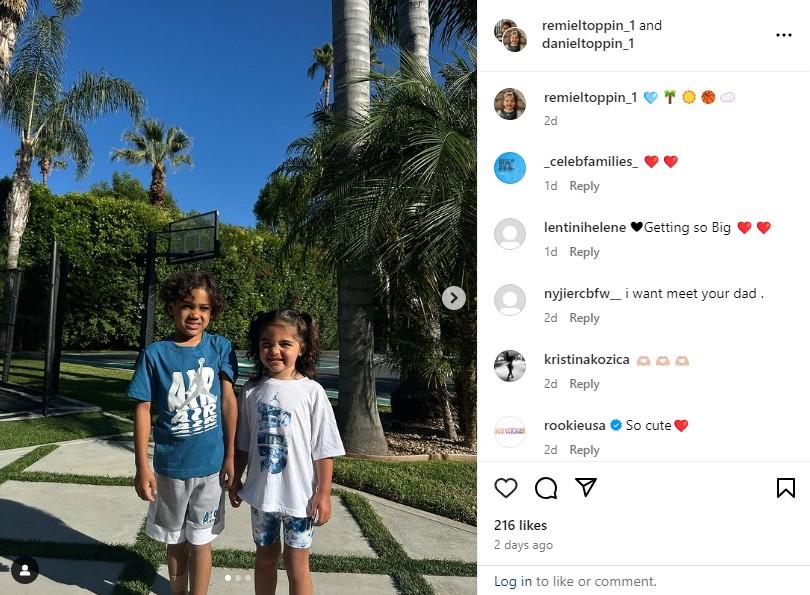View who liked via 216 likes

point(520,525)
